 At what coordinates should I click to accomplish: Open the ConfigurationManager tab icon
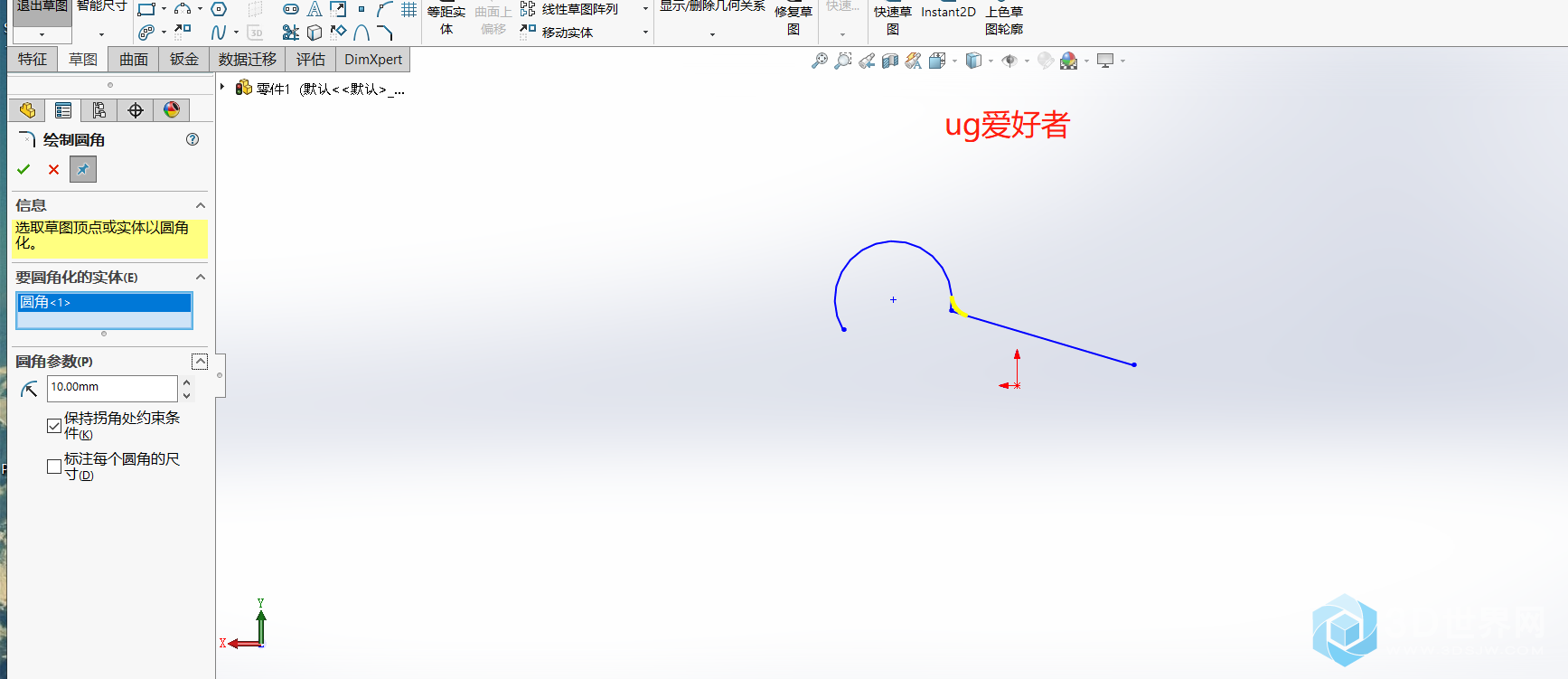click(99, 110)
